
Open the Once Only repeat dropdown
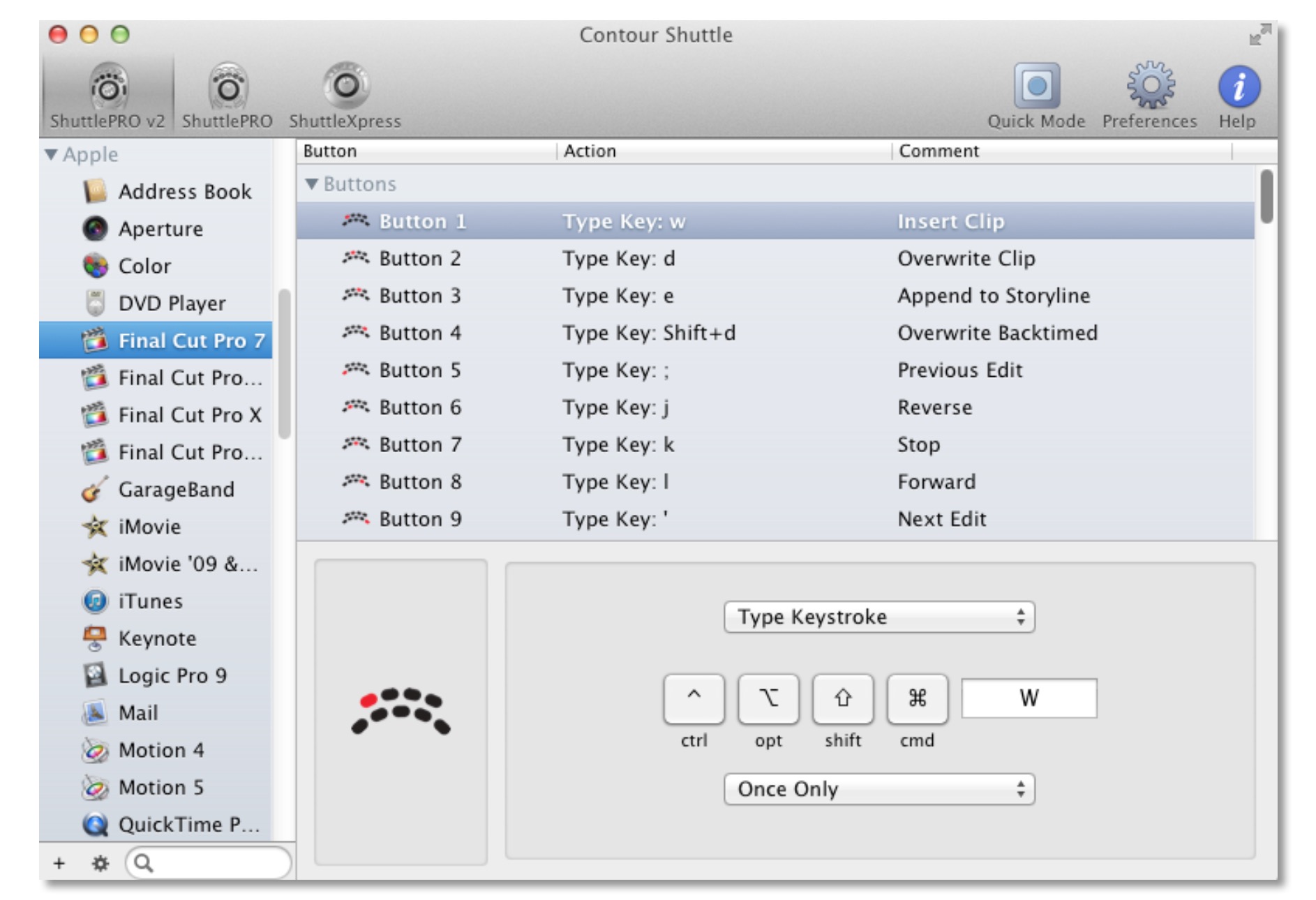pyautogui.click(x=879, y=790)
